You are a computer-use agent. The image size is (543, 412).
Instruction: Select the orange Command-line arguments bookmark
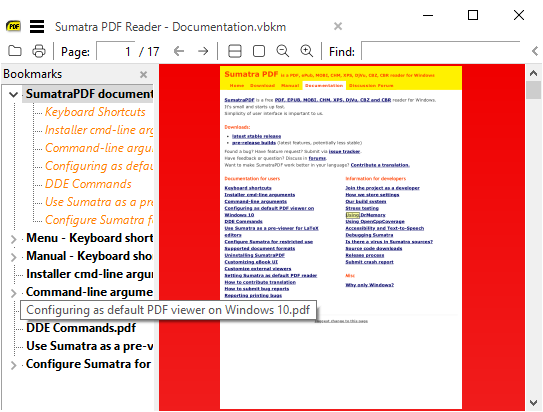coord(99,148)
